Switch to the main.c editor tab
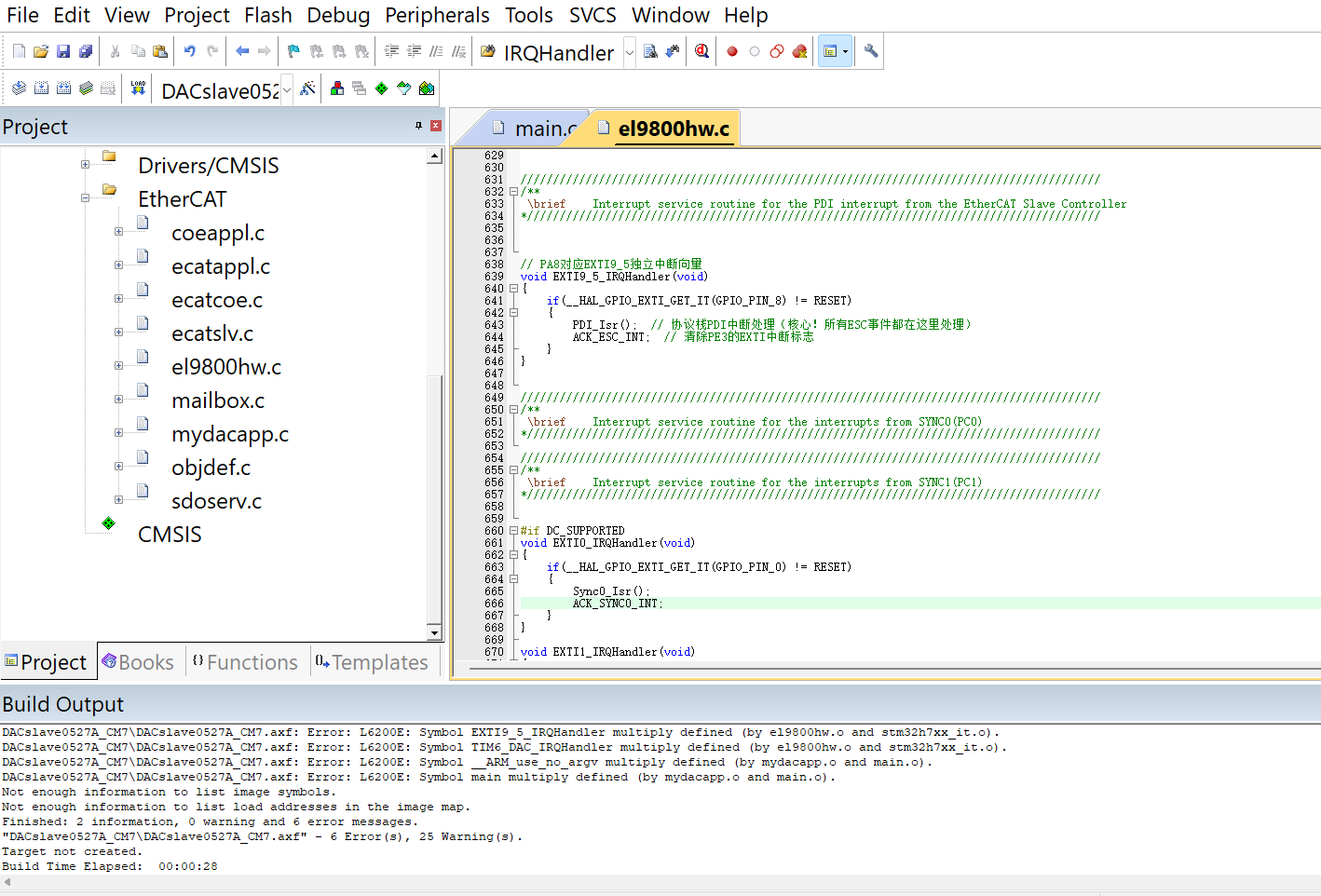 click(x=536, y=129)
